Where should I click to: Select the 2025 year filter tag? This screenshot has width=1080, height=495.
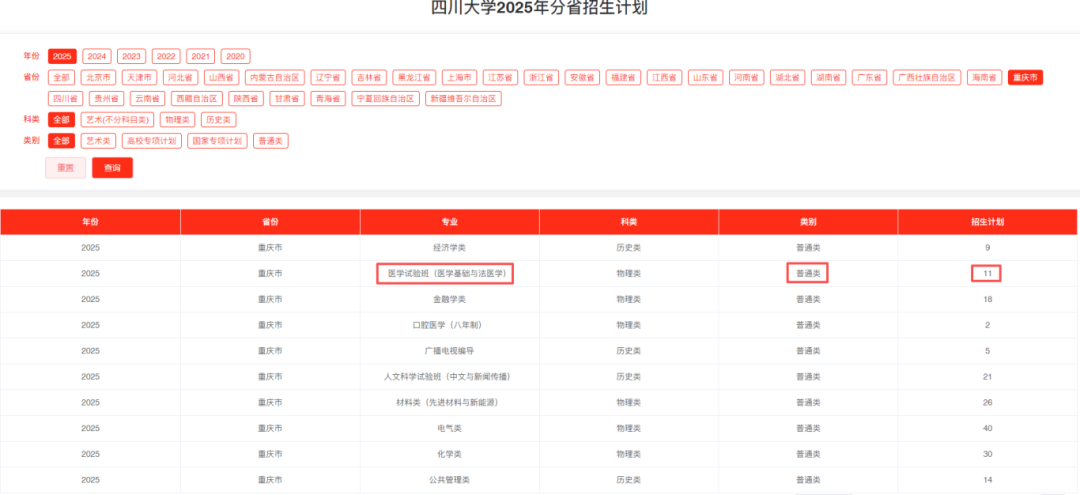(x=62, y=56)
